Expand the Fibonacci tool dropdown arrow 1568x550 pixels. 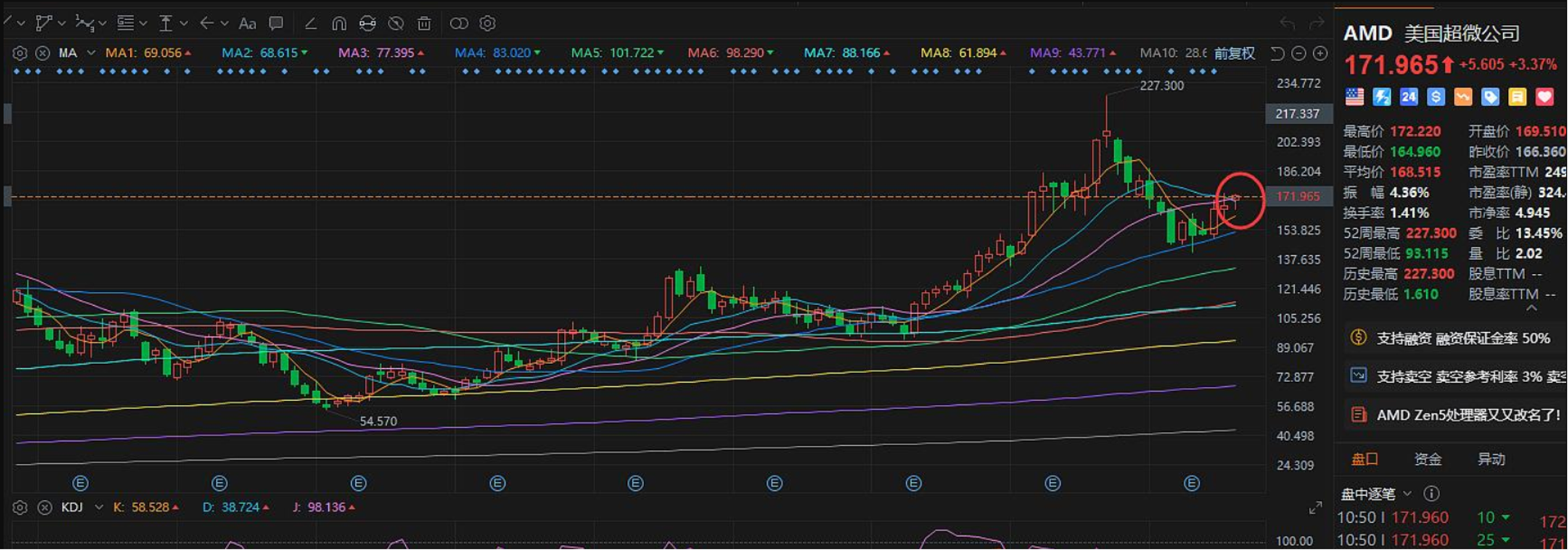pos(143,24)
